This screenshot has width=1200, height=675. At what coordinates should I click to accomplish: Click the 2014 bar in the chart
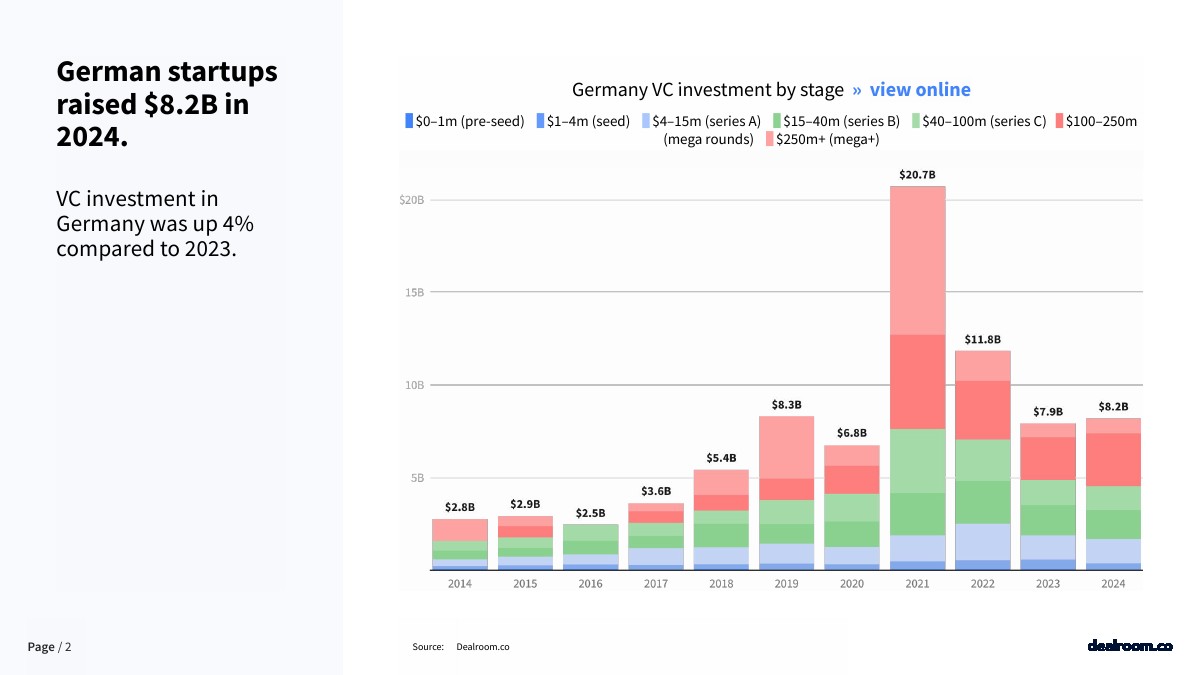(460, 545)
